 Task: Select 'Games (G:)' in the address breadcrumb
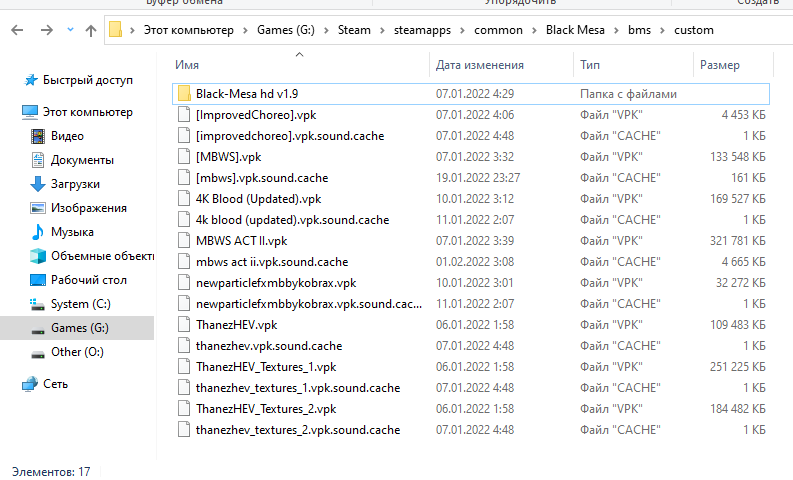point(286,30)
